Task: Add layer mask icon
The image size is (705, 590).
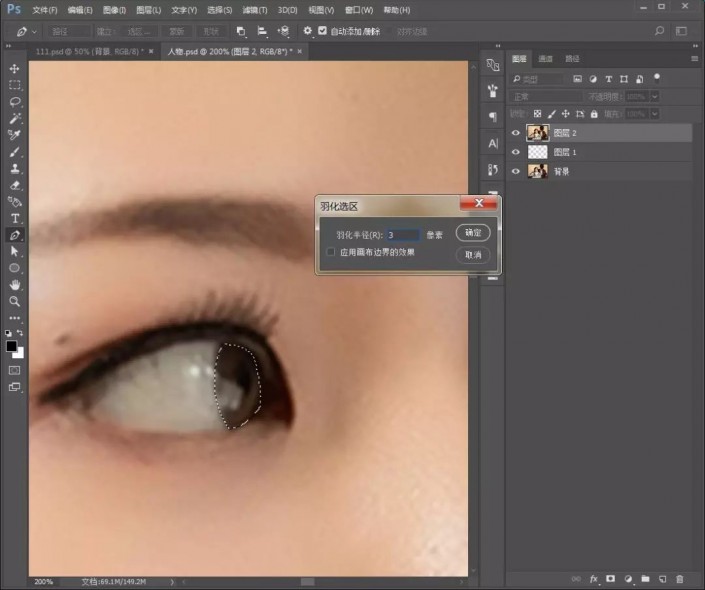Action: coord(611,579)
